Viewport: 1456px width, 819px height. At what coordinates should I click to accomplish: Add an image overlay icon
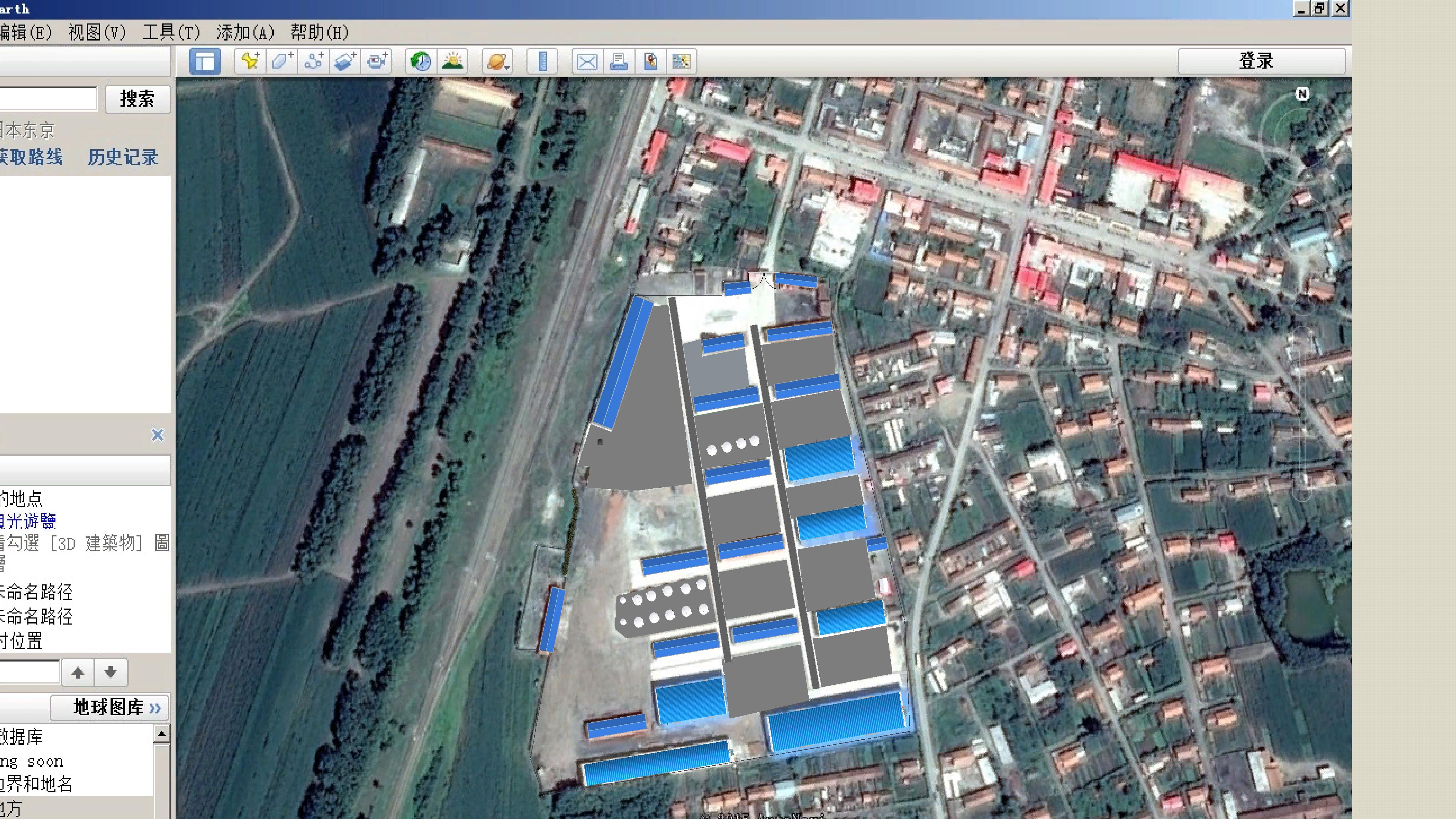[346, 61]
